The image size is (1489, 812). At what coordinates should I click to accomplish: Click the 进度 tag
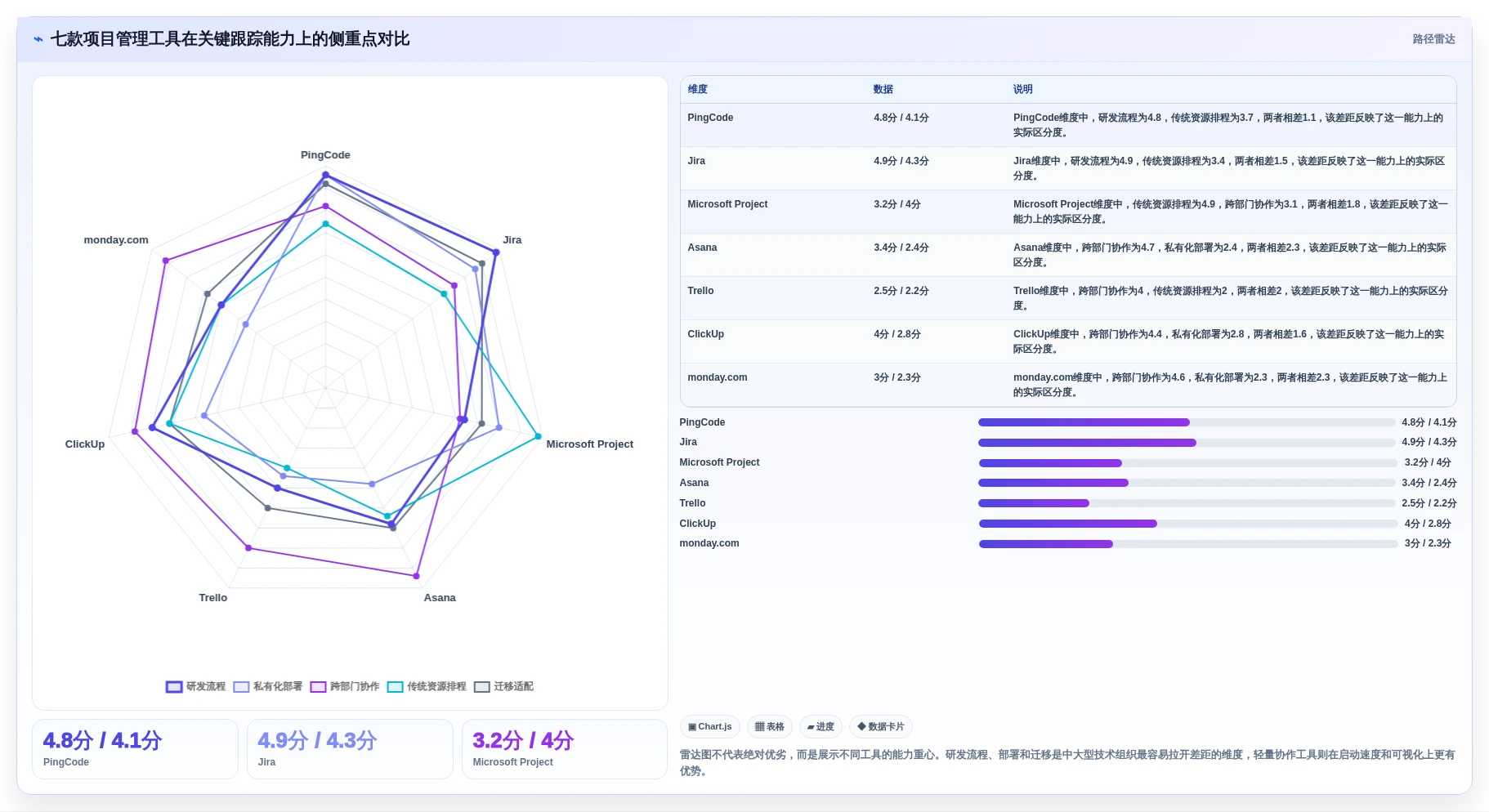[x=821, y=726]
